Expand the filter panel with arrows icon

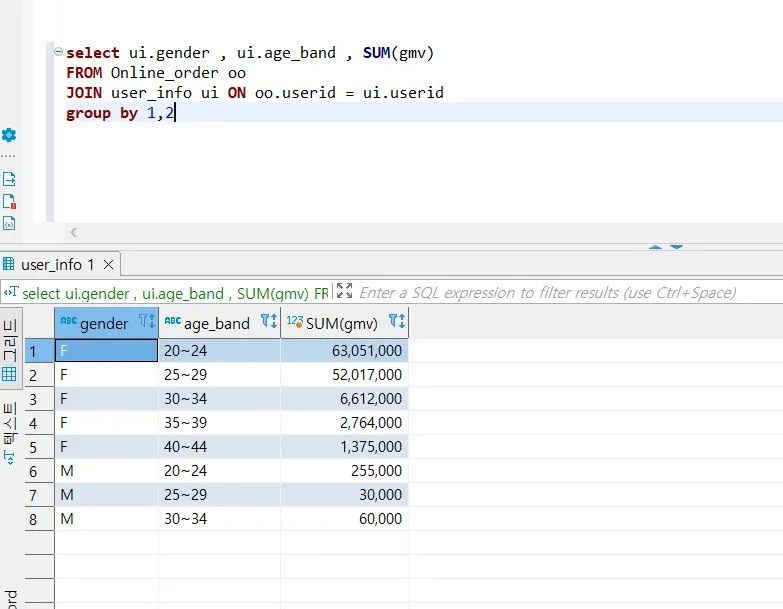344,291
